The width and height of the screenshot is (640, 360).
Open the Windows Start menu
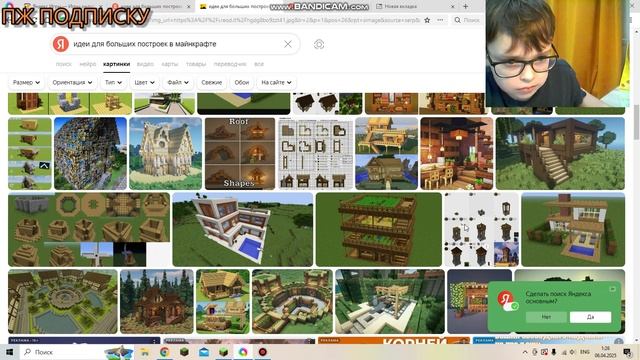[9, 352]
